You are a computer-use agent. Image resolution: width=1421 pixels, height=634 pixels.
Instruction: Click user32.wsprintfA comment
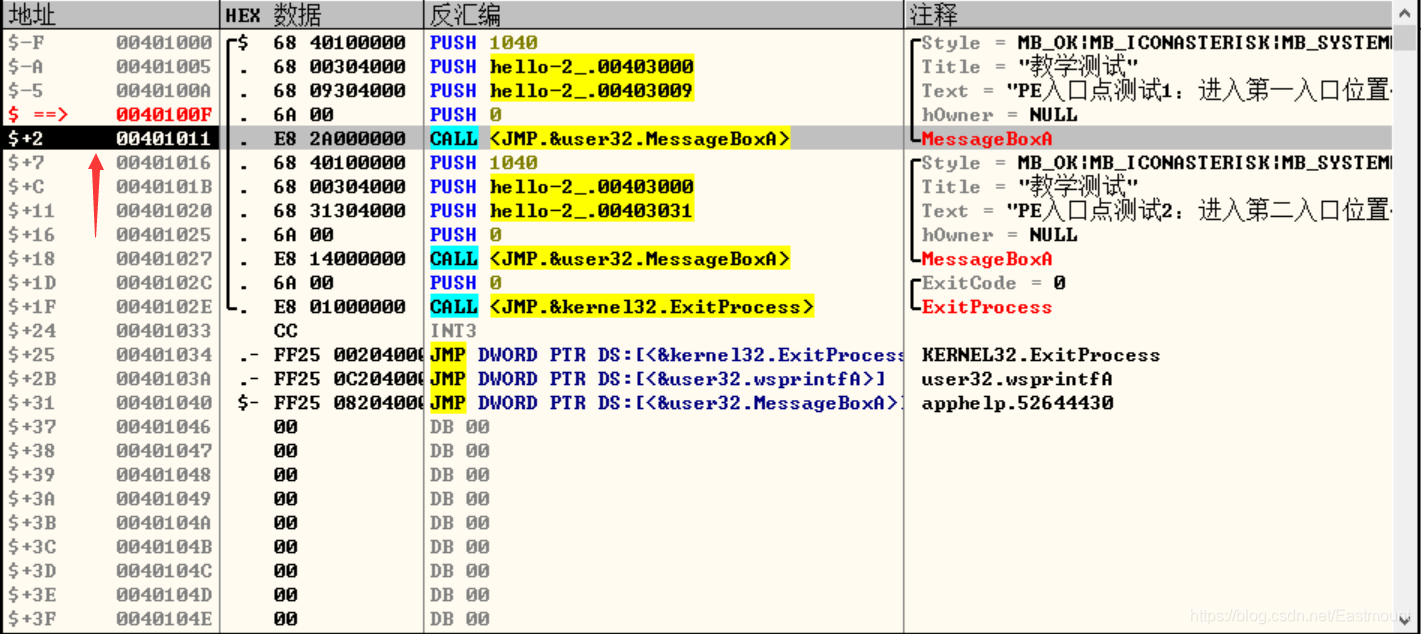[1016, 379]
